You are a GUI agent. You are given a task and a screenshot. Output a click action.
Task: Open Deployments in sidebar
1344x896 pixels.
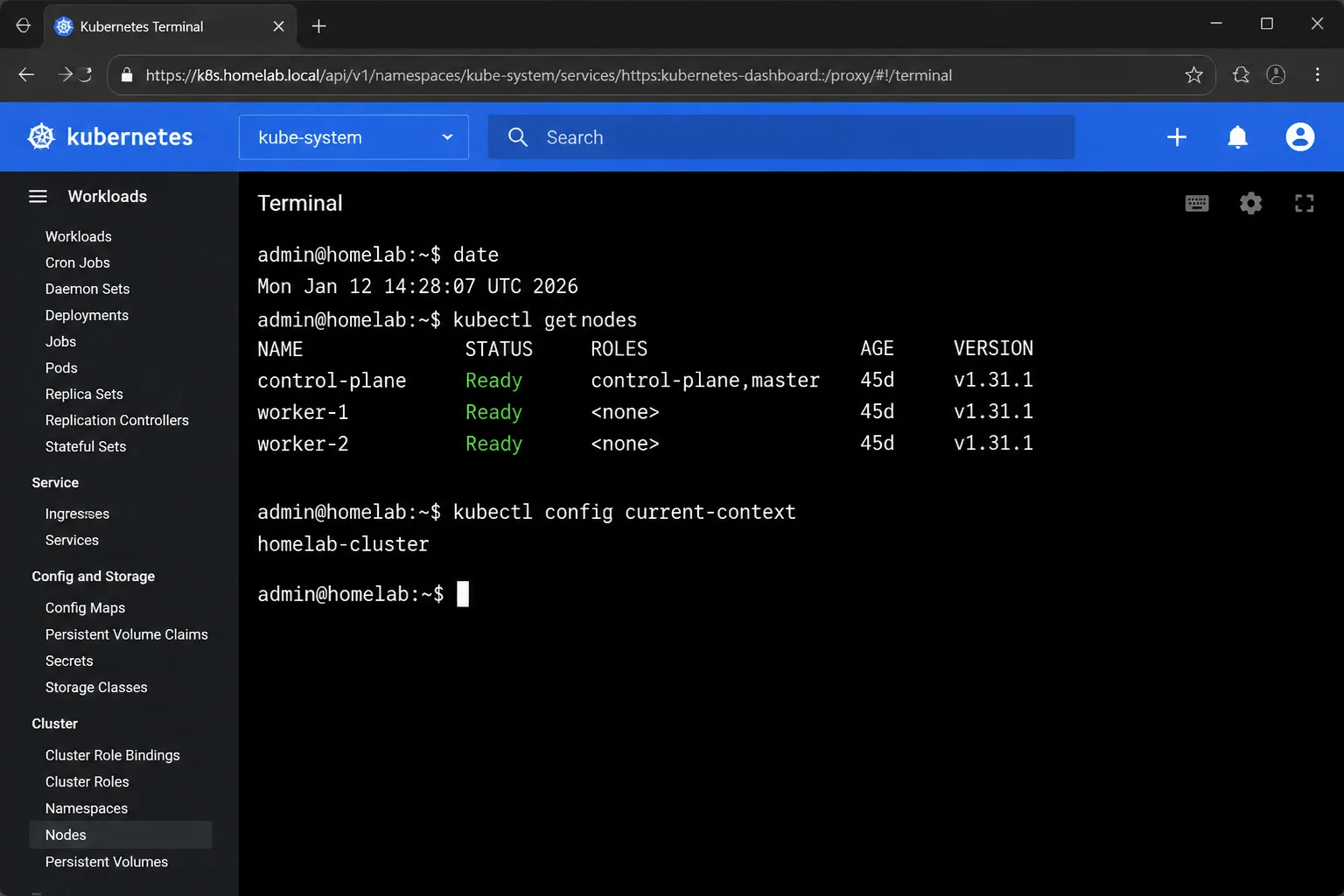coord(87,315)
